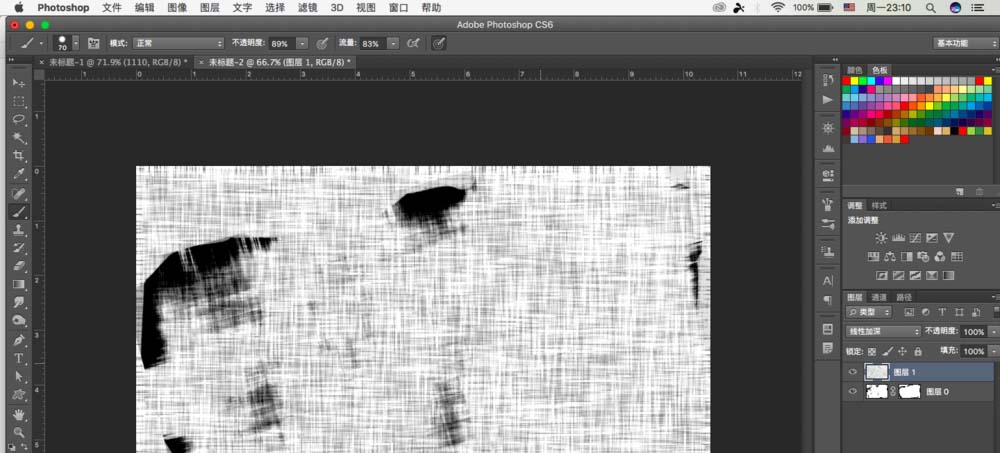The image size is (1000, 453).
Task: Open the 模式 blend mode dropdown
Action: coord(179,43)
